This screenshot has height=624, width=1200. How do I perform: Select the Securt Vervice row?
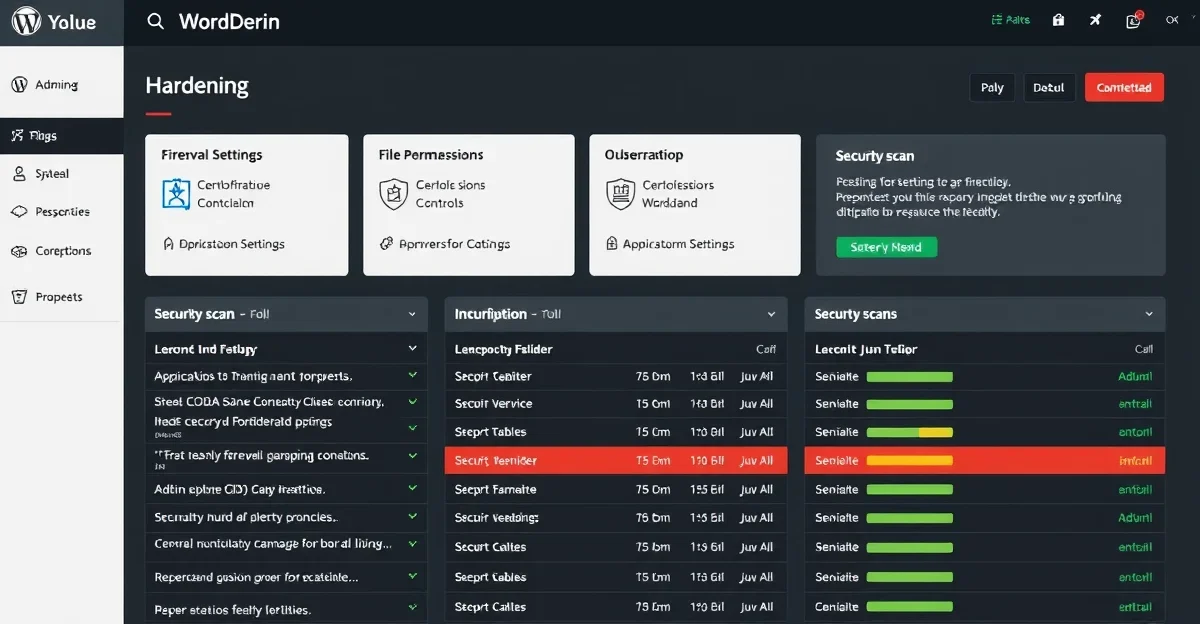tap(616, 404)
